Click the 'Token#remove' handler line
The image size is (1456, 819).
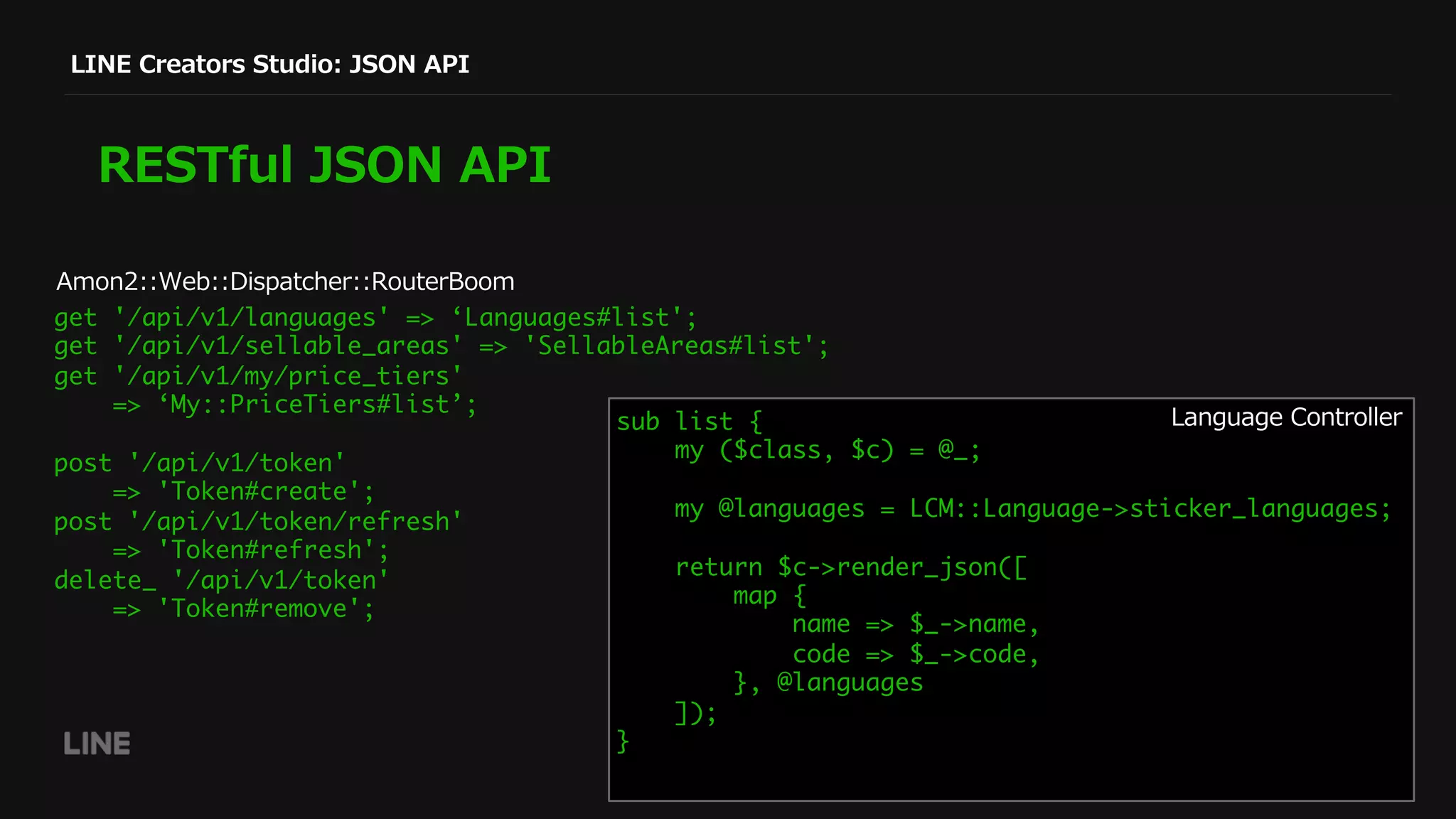(x=243, y=609)
